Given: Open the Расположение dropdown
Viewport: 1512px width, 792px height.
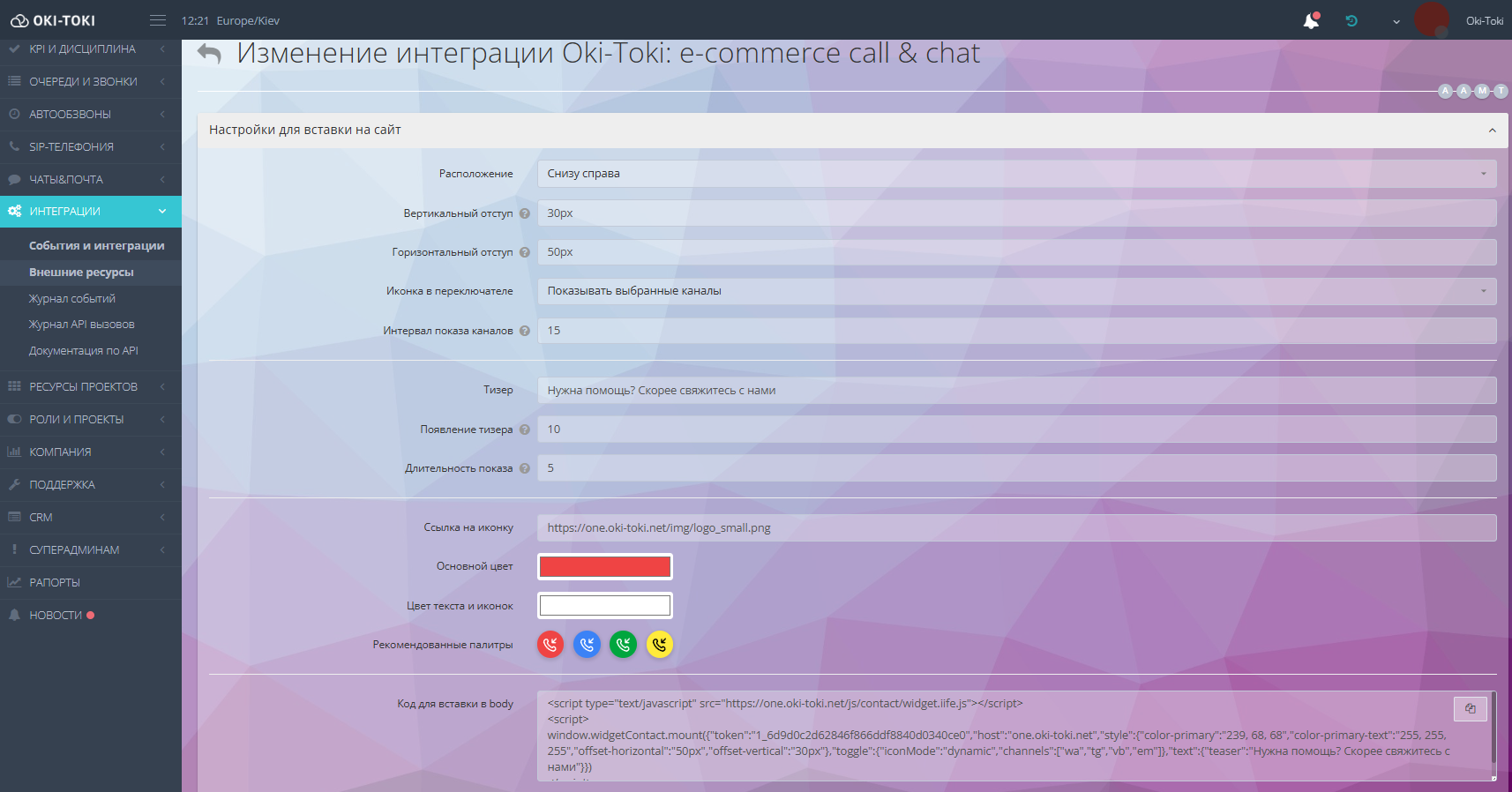Looking at the screenshot, I should click(1016, 174).
